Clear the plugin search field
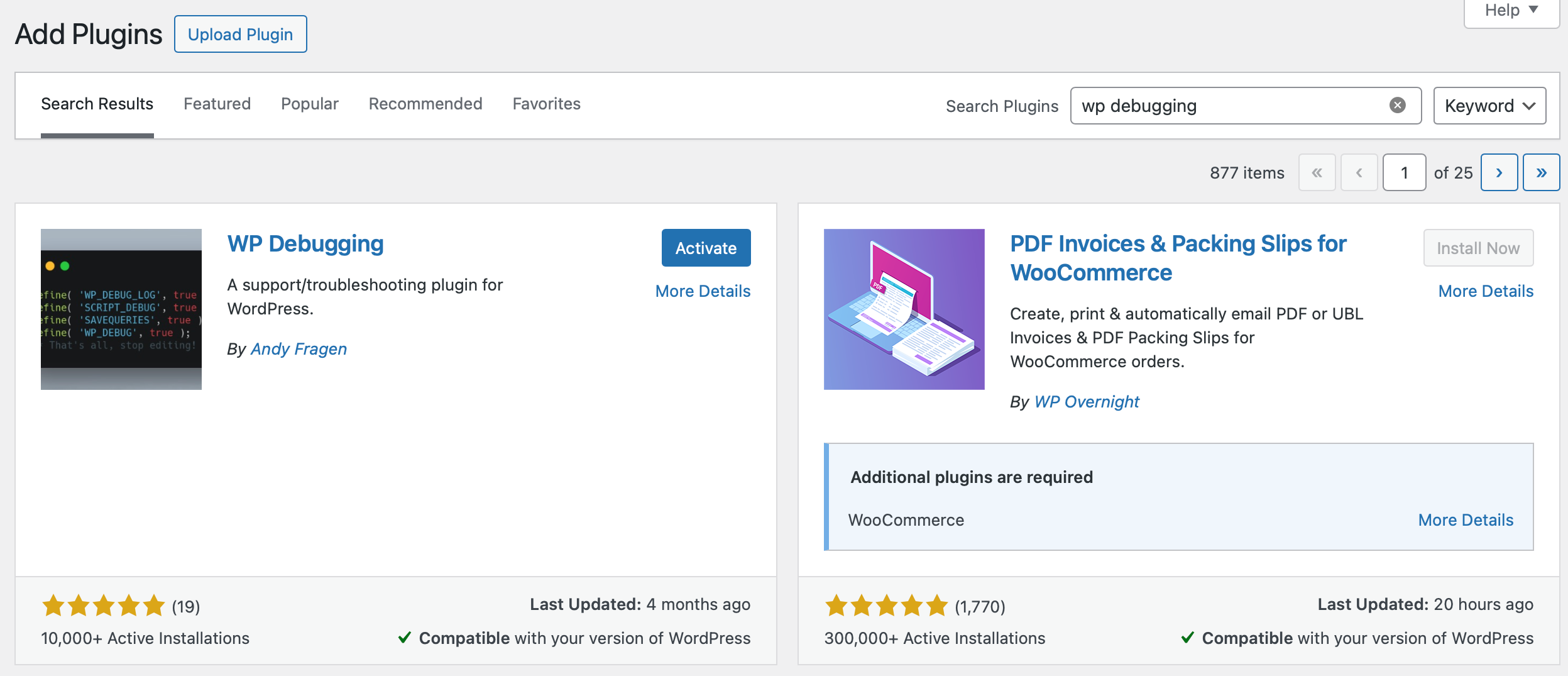The width and height of the screenshot is (1568, 676). tap(1397, 106)
